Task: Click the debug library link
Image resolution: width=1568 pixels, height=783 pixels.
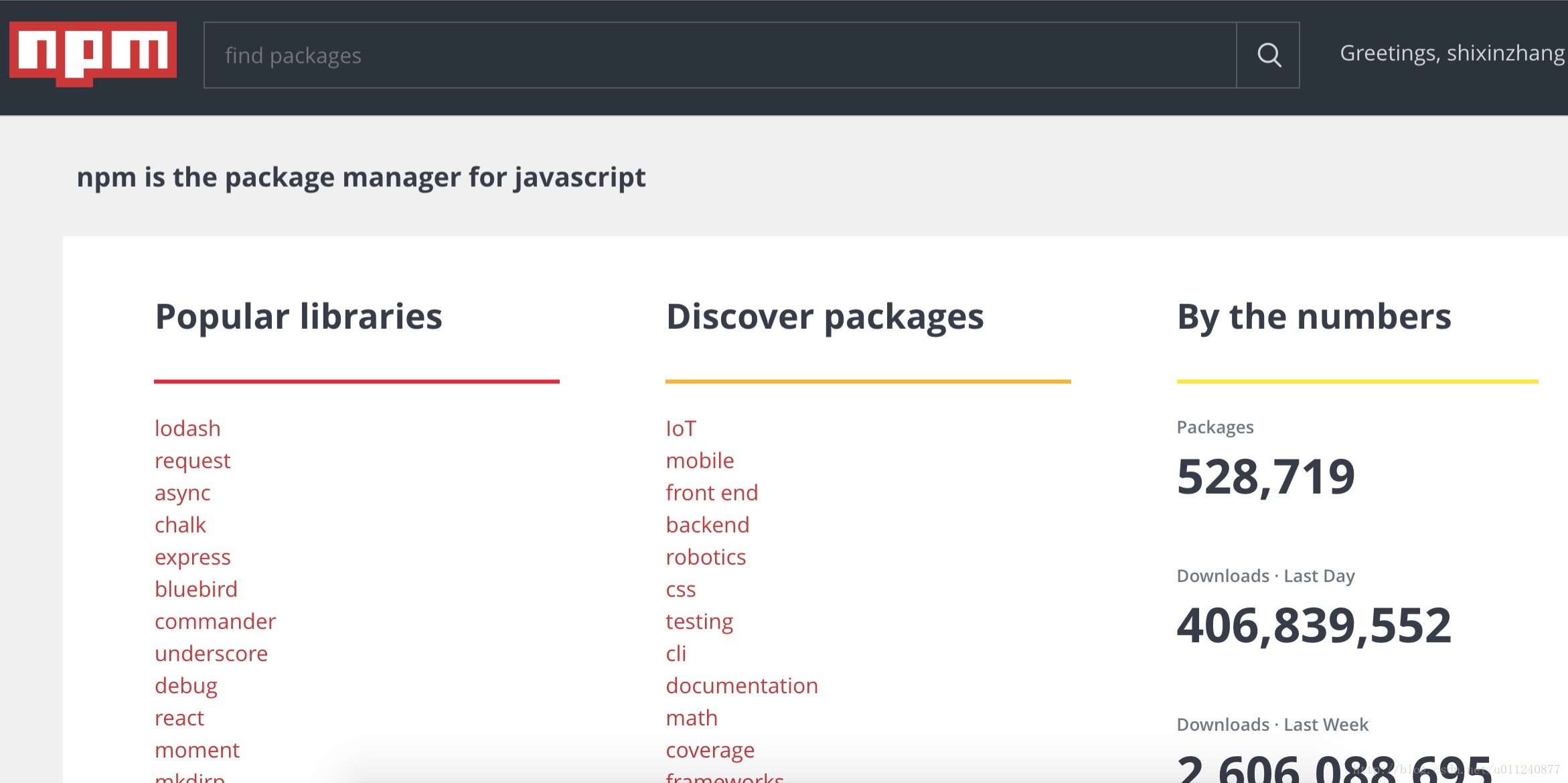Action: pyautogui.click(x=185, y=686)
